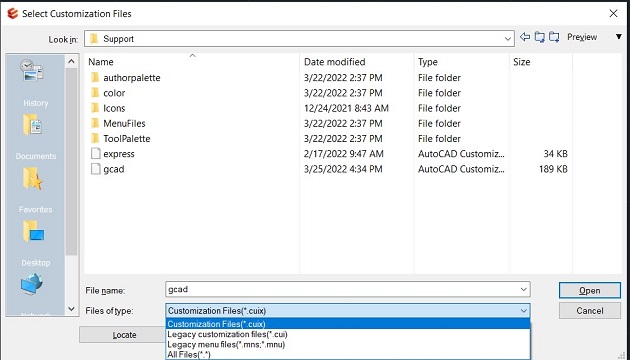Click the Back arrow icon next to Look in
The height and width of the screenshot is (360, 630).
coord(525,37)
